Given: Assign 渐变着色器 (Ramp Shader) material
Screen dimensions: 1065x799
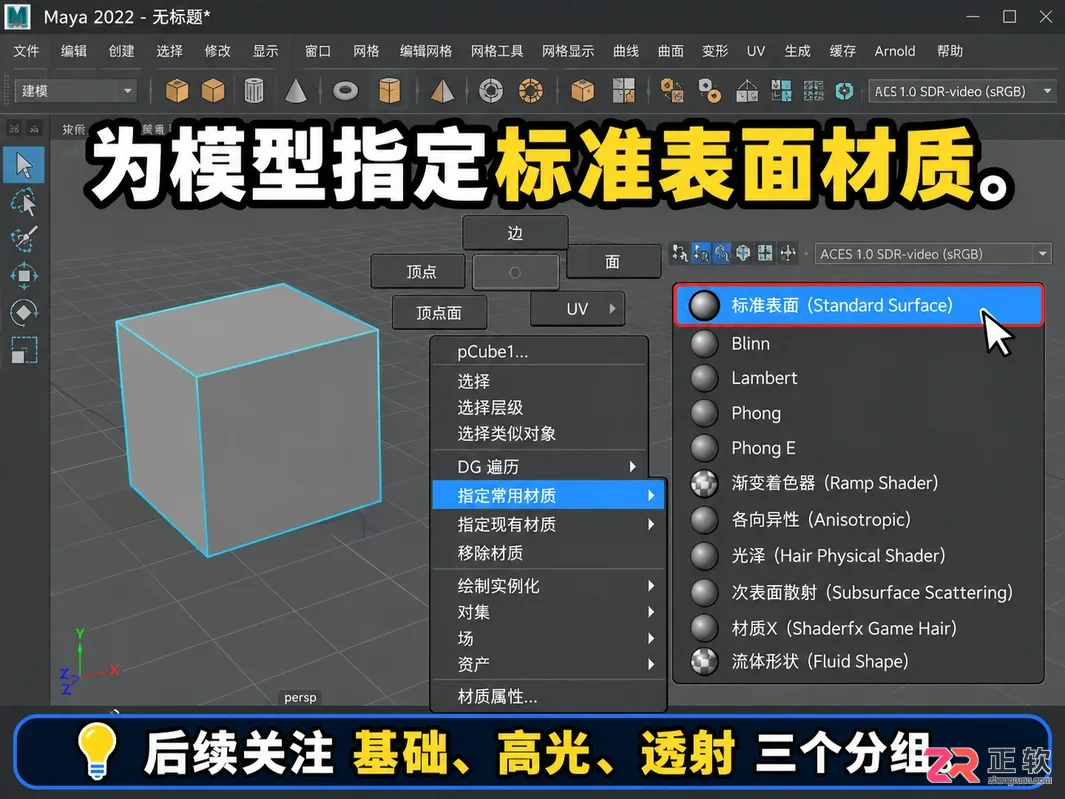Looking at the screenshot, I should click(x=859, y=483).
